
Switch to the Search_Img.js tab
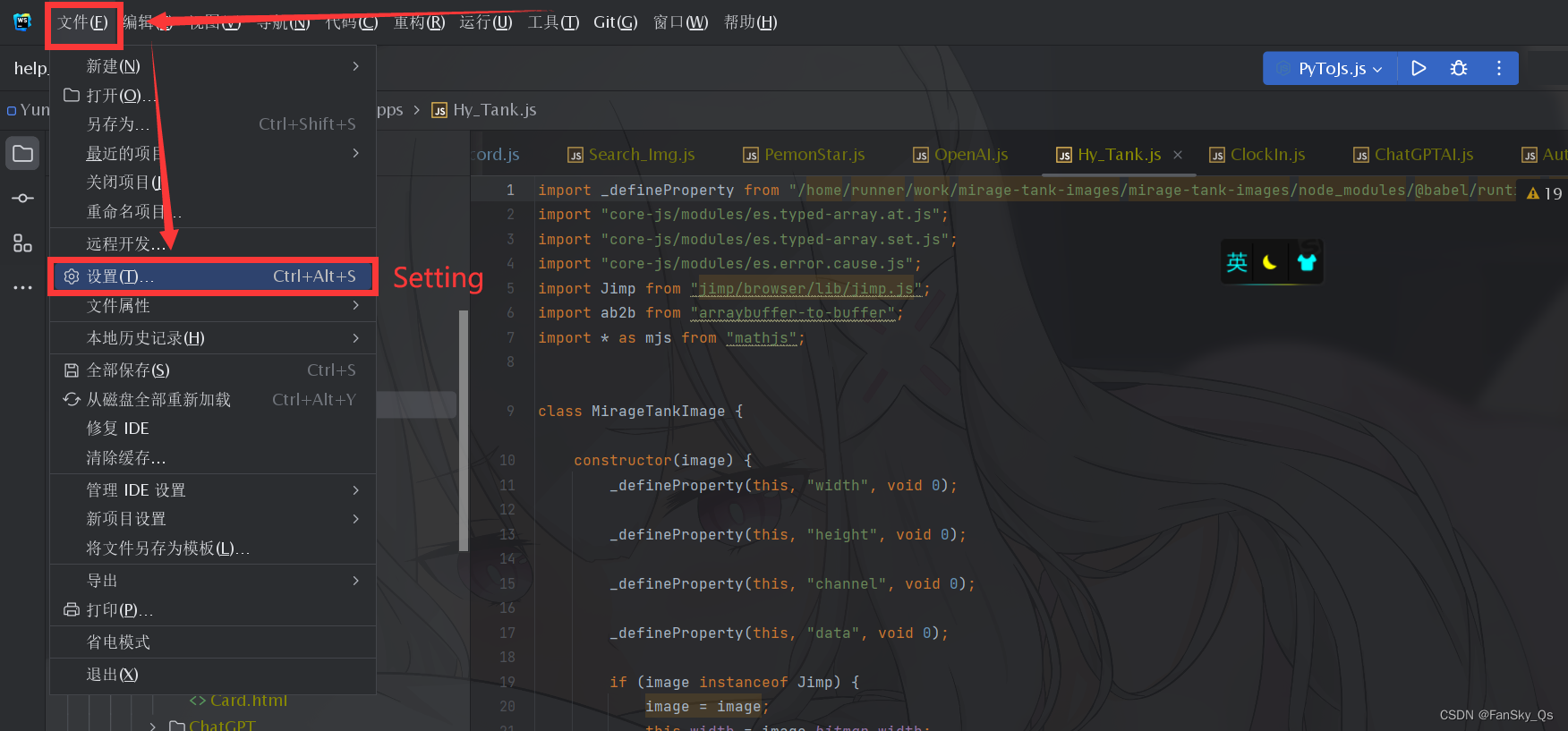pos(632,155)
